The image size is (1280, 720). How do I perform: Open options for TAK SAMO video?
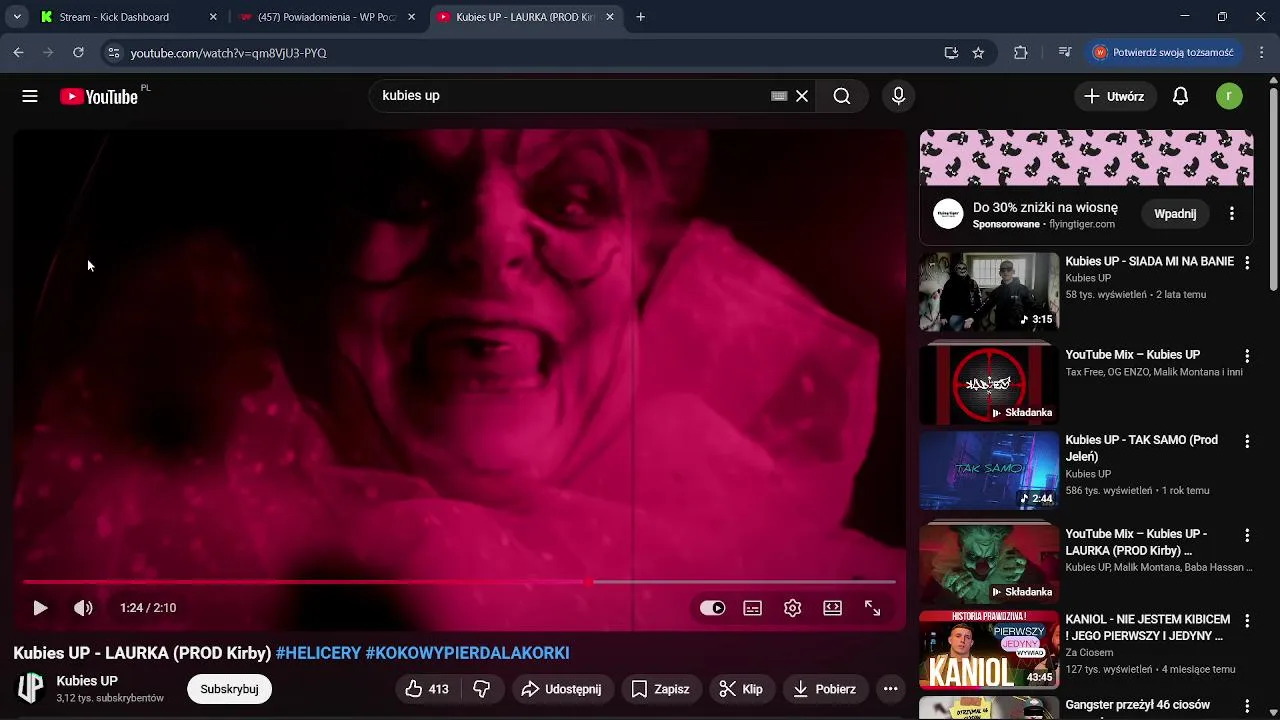1247,442
